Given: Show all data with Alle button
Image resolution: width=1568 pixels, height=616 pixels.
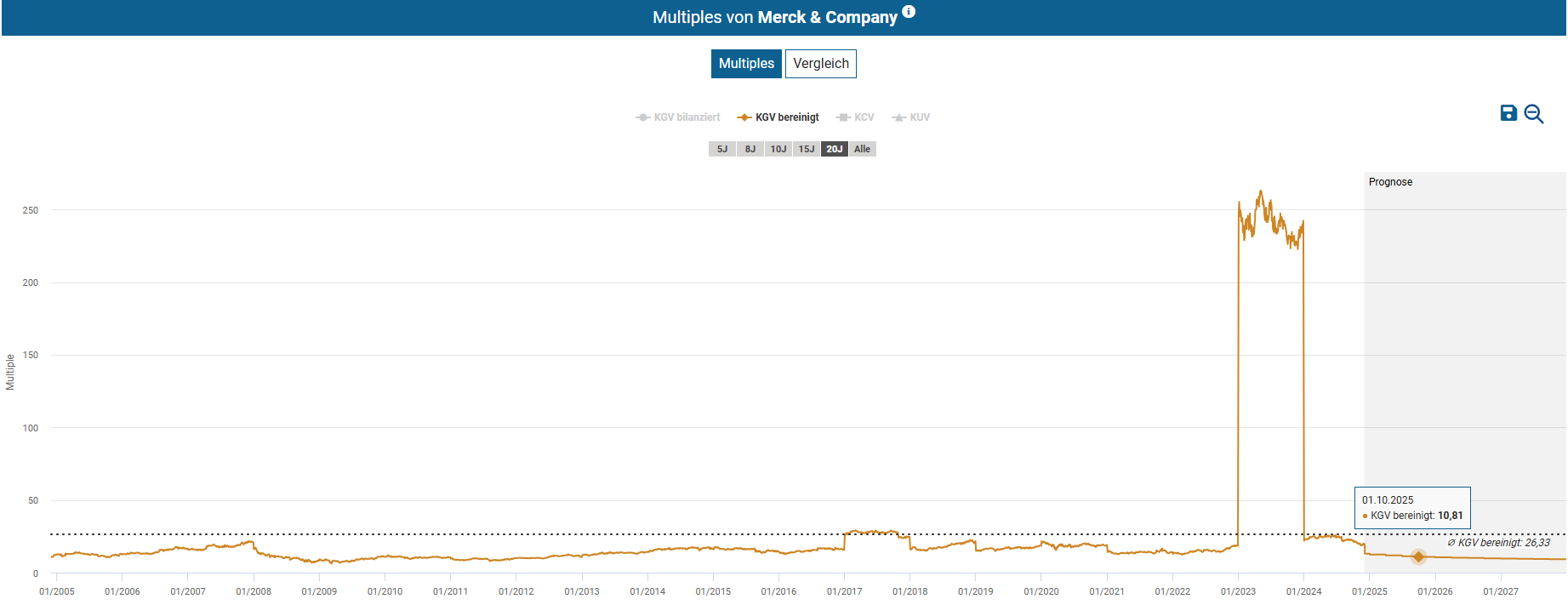Looking at the screenshot, I should pyautogui.click(x=862, y=149).
